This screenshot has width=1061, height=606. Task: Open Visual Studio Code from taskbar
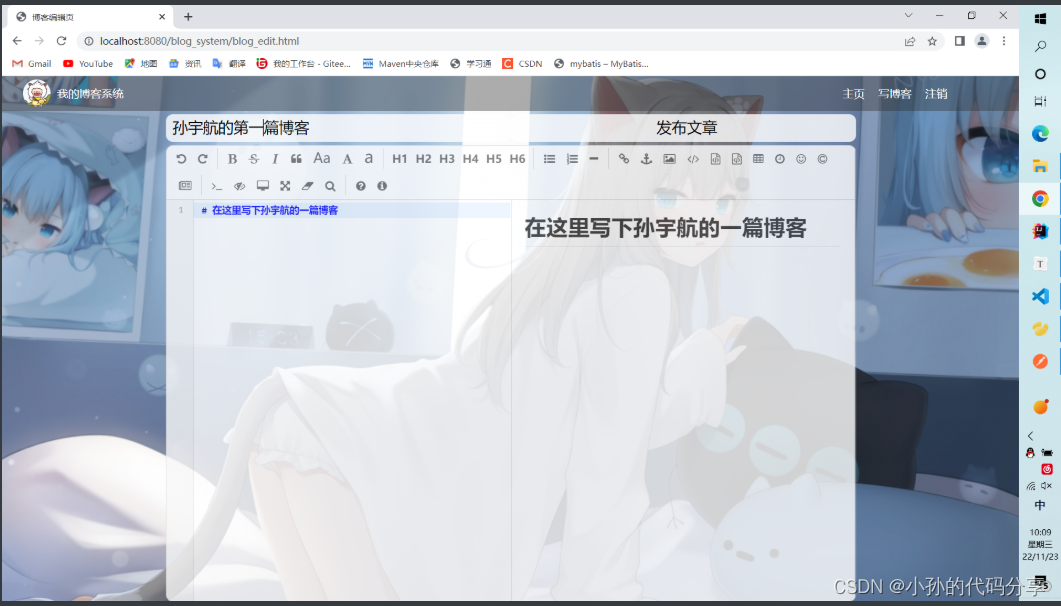(1041, 296)
